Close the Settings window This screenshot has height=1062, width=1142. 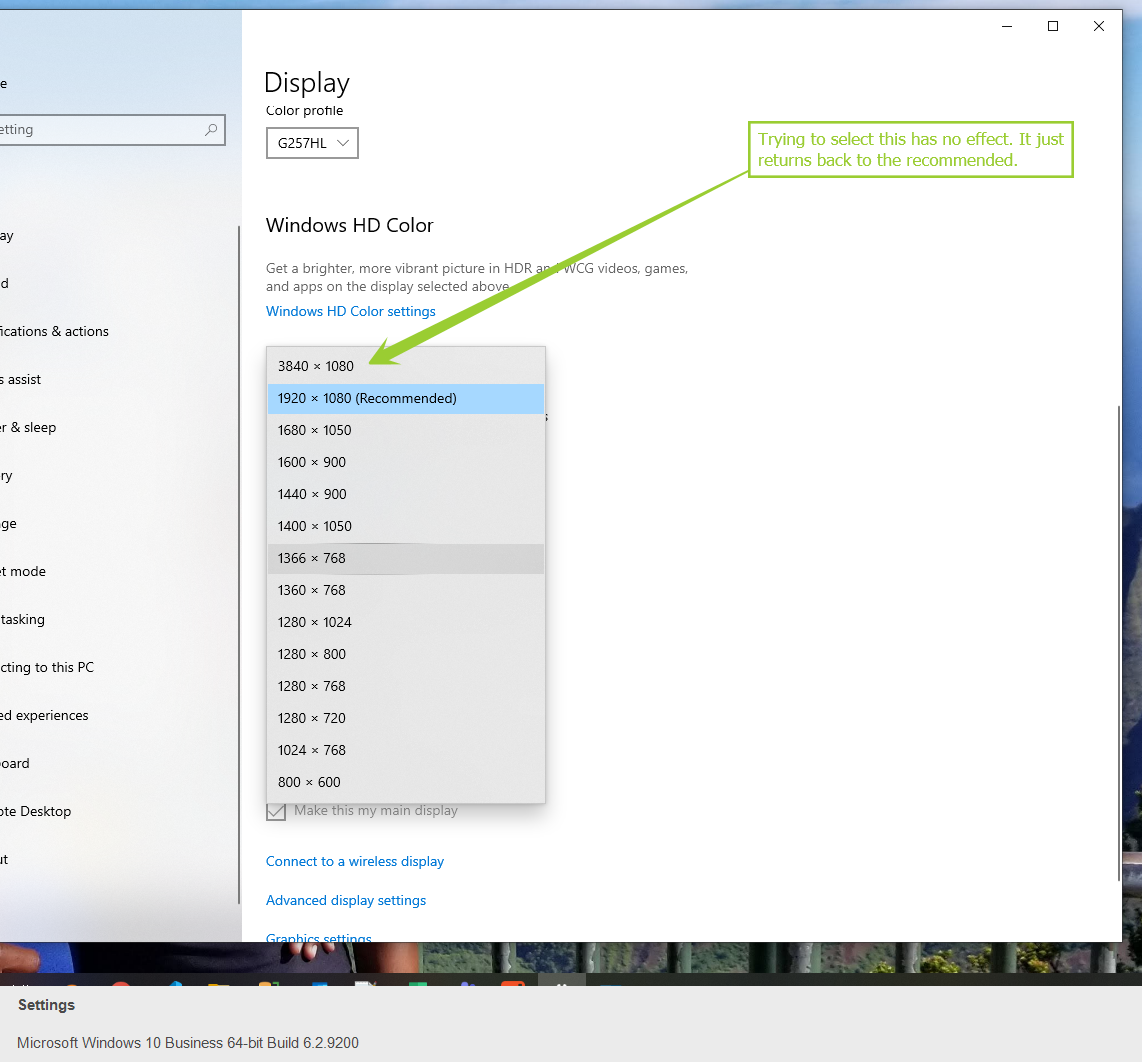point(1099,27)
